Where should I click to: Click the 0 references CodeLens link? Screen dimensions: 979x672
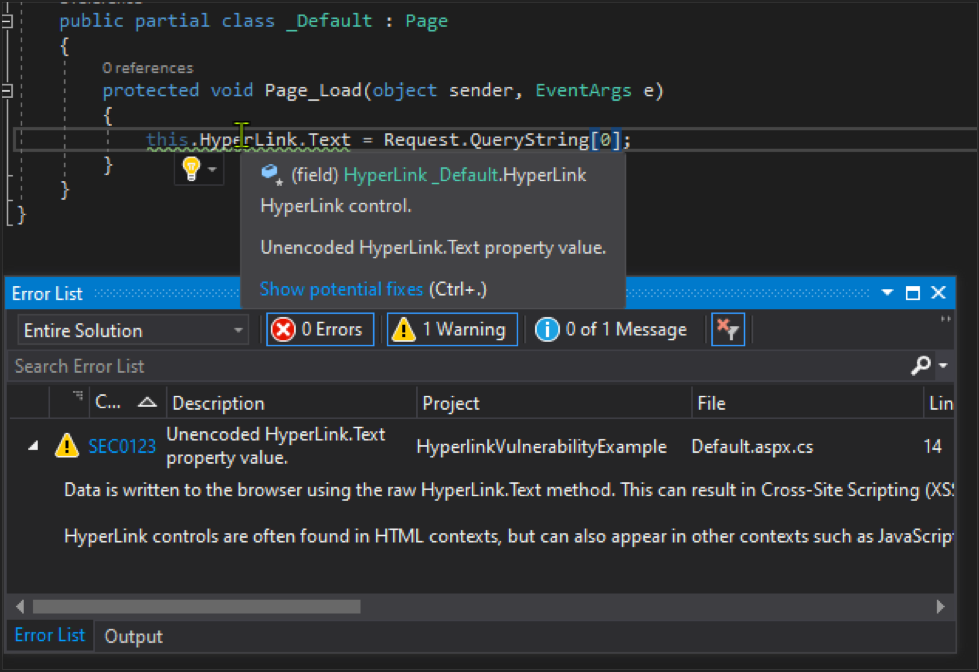click(x=148, y=67)
